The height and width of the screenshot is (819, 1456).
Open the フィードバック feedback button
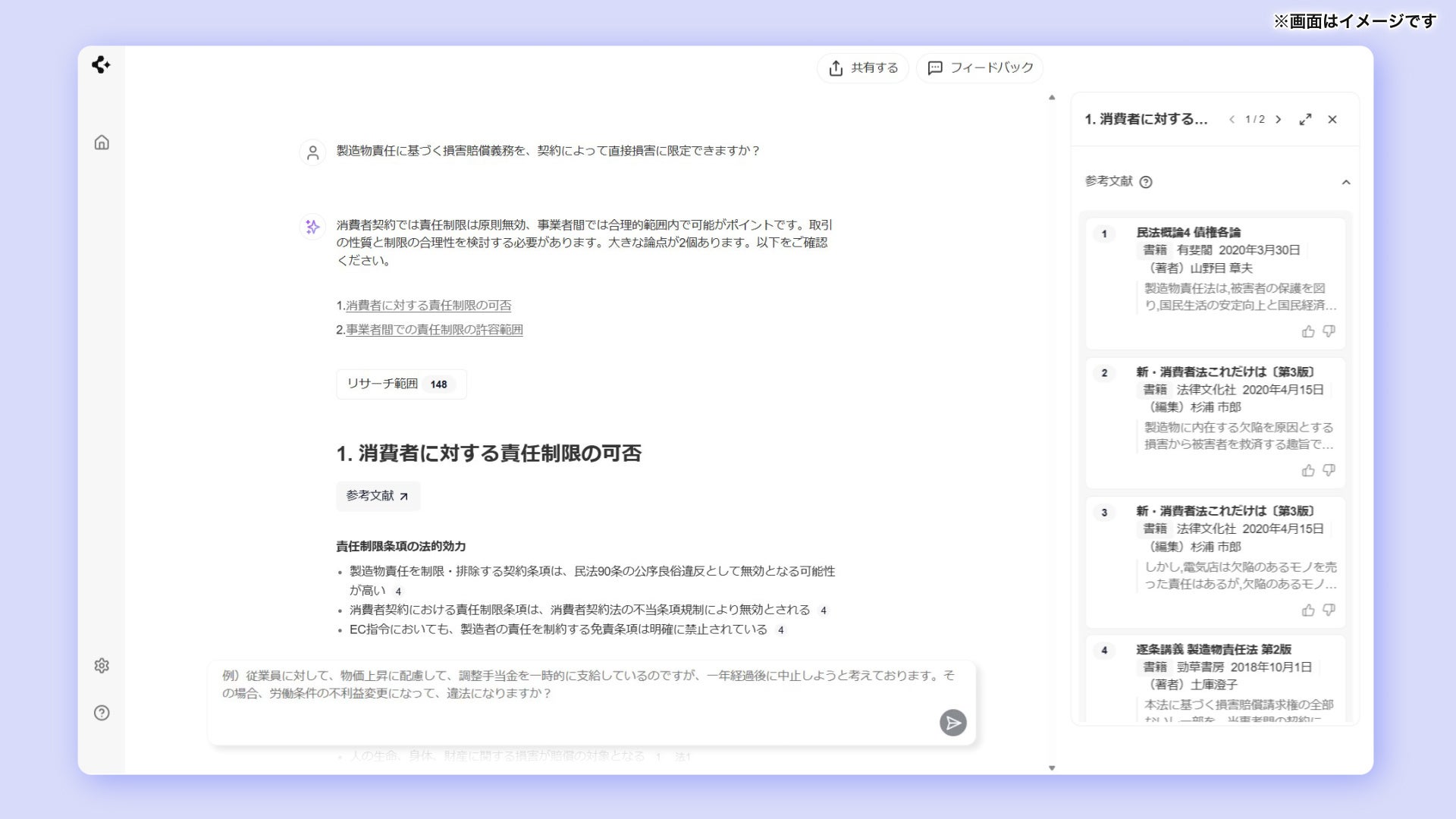click(x=980, y=68)
